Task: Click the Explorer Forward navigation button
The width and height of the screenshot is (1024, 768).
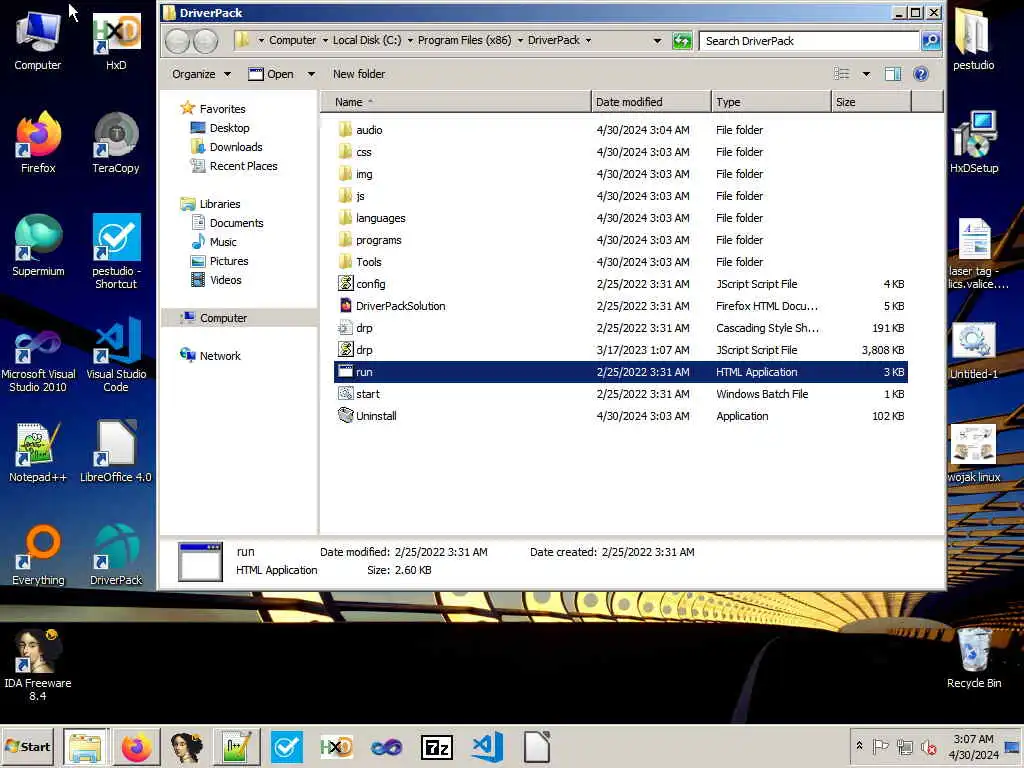Action: [206, 41]
